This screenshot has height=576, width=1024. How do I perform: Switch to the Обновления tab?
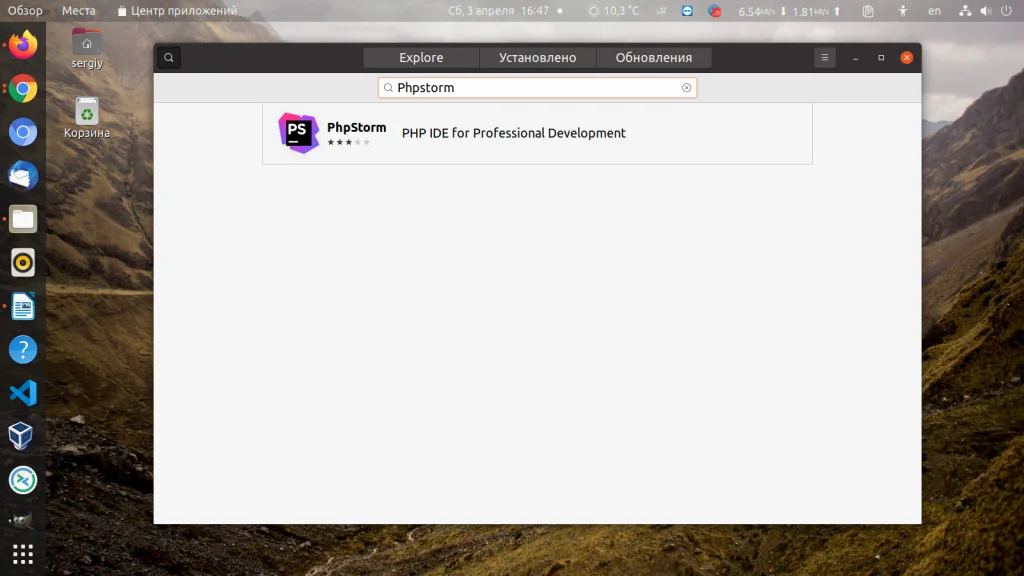click(x=654, y=57)
